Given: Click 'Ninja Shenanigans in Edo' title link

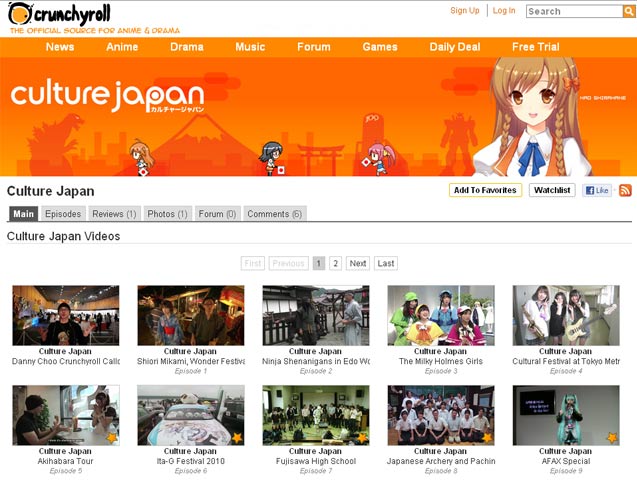Looking at the screenshot, I should pyautogui.click(x=316, y=361).
